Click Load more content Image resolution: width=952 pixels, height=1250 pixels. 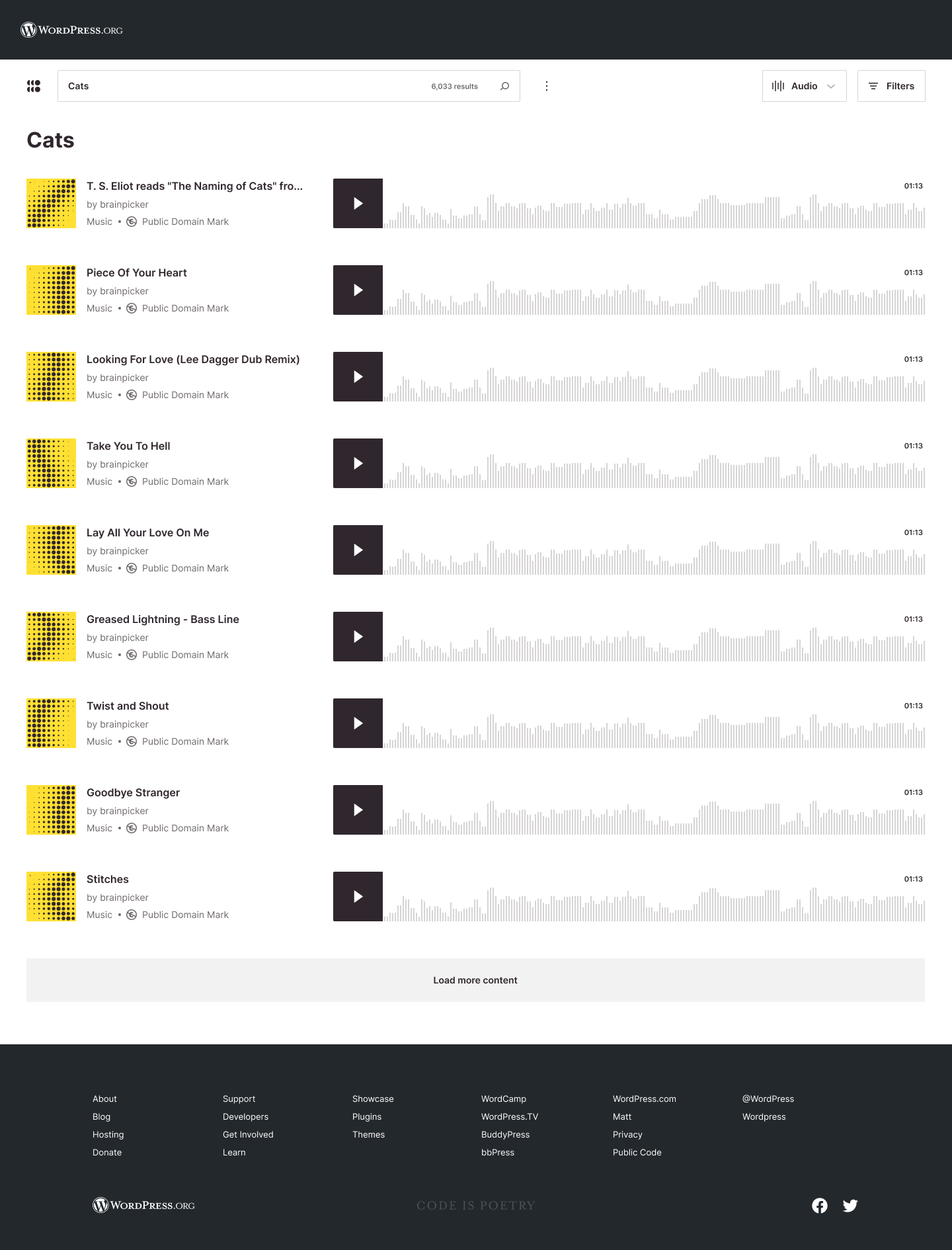tap(475, 980)
